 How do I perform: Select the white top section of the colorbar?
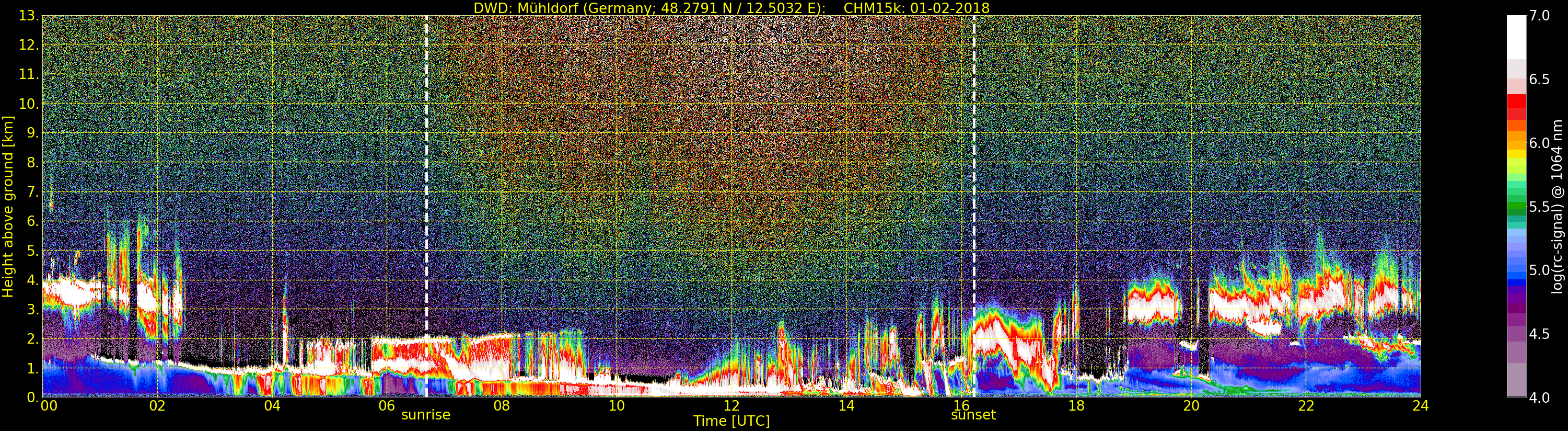click(1516, 37)
